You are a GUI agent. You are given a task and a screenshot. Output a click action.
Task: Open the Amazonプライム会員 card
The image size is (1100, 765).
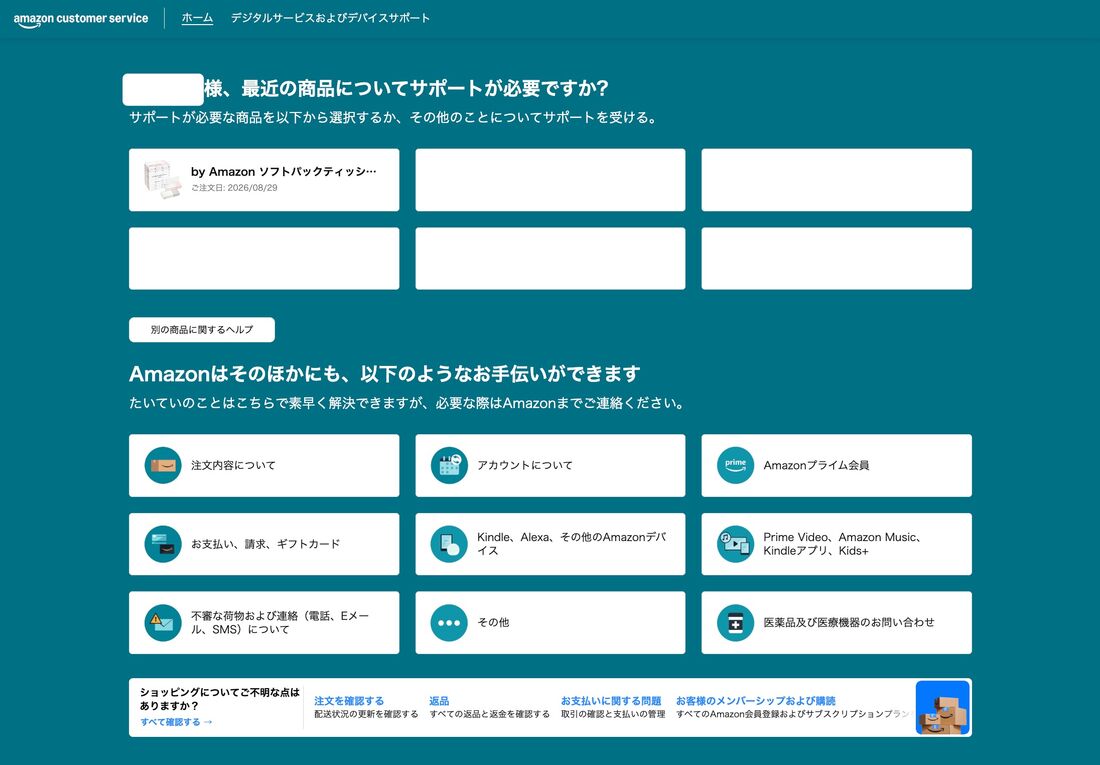(x=836, y=465)
